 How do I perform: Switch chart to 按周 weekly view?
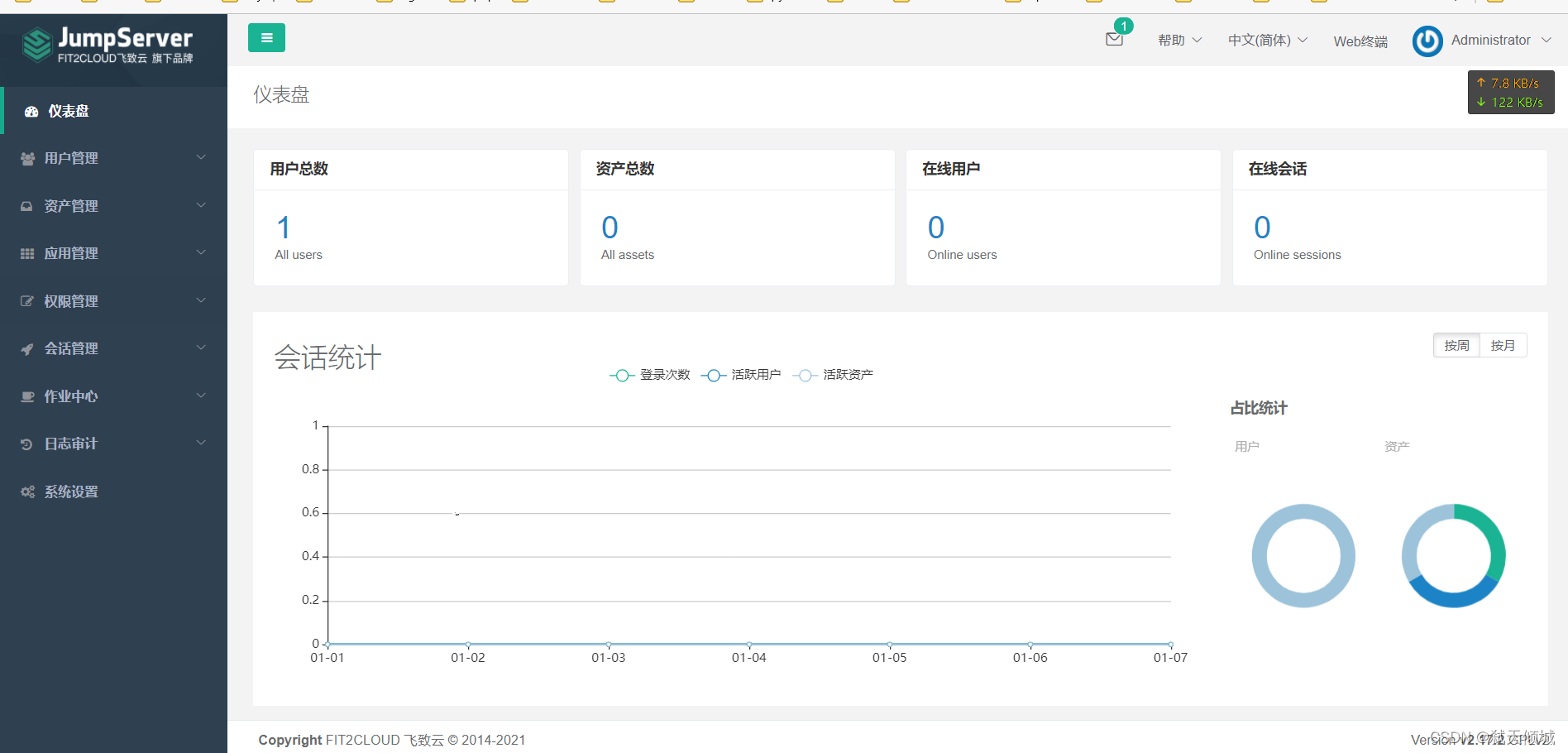[x=1456, y=346]
